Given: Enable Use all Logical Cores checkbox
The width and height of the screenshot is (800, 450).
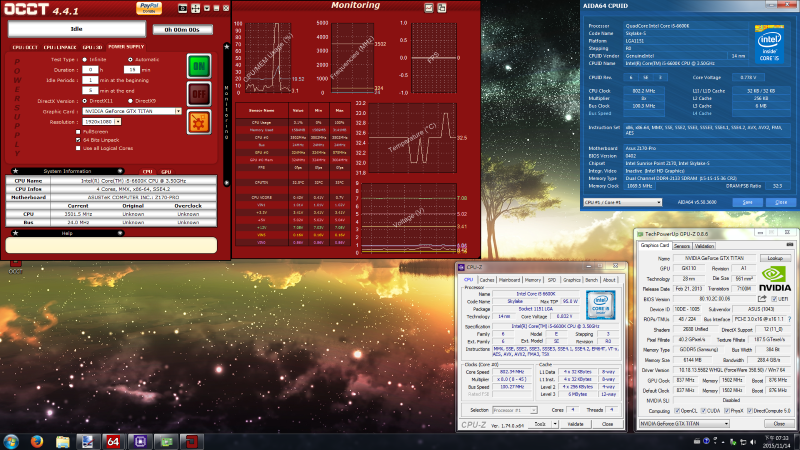Looking at the screenshot, I should click(78, 148).
